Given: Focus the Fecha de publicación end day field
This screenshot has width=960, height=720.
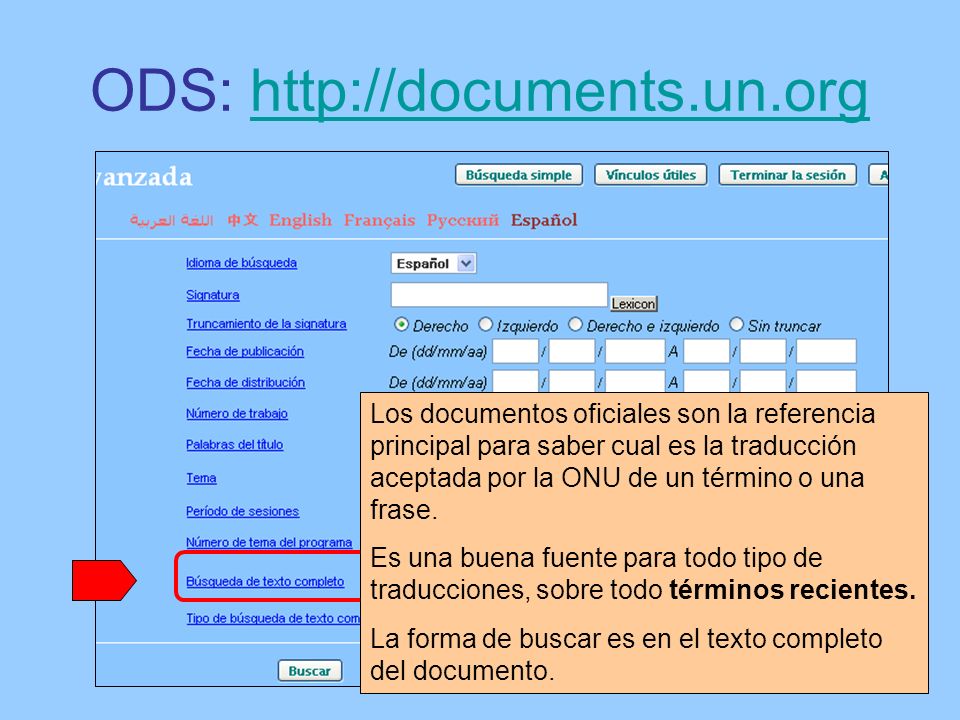Looking at the screenshot, I should (x=707, y=351).
